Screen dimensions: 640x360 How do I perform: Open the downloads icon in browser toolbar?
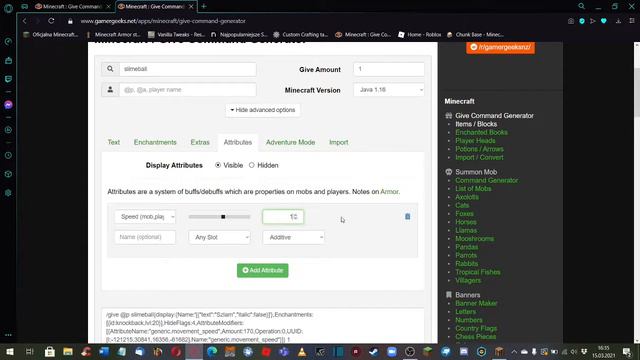(618, 21)
